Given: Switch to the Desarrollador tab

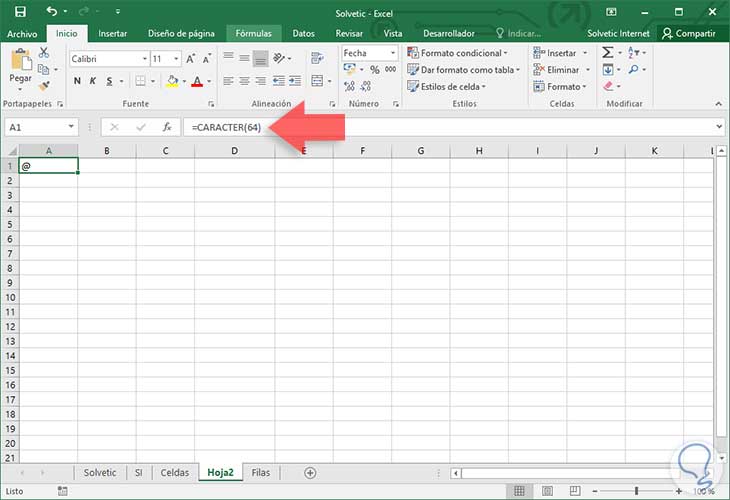Looking at the screenshot, I should point(449,34).
